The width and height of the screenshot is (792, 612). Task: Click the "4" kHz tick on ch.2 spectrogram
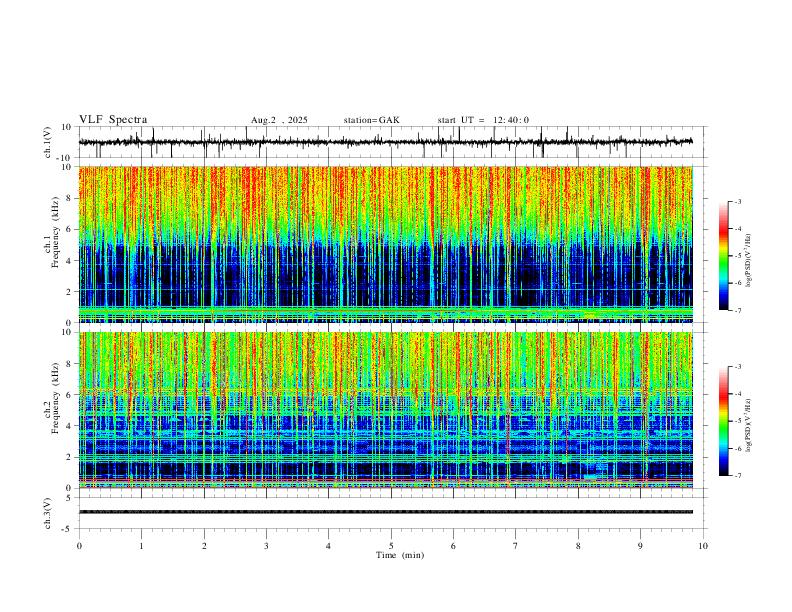(69, 426)
